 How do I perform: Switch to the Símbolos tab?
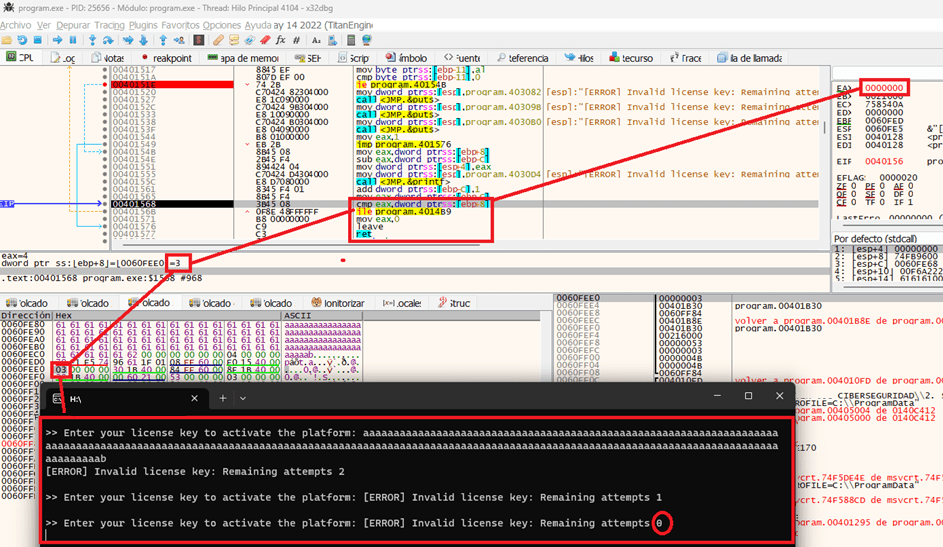pos(407,58)
